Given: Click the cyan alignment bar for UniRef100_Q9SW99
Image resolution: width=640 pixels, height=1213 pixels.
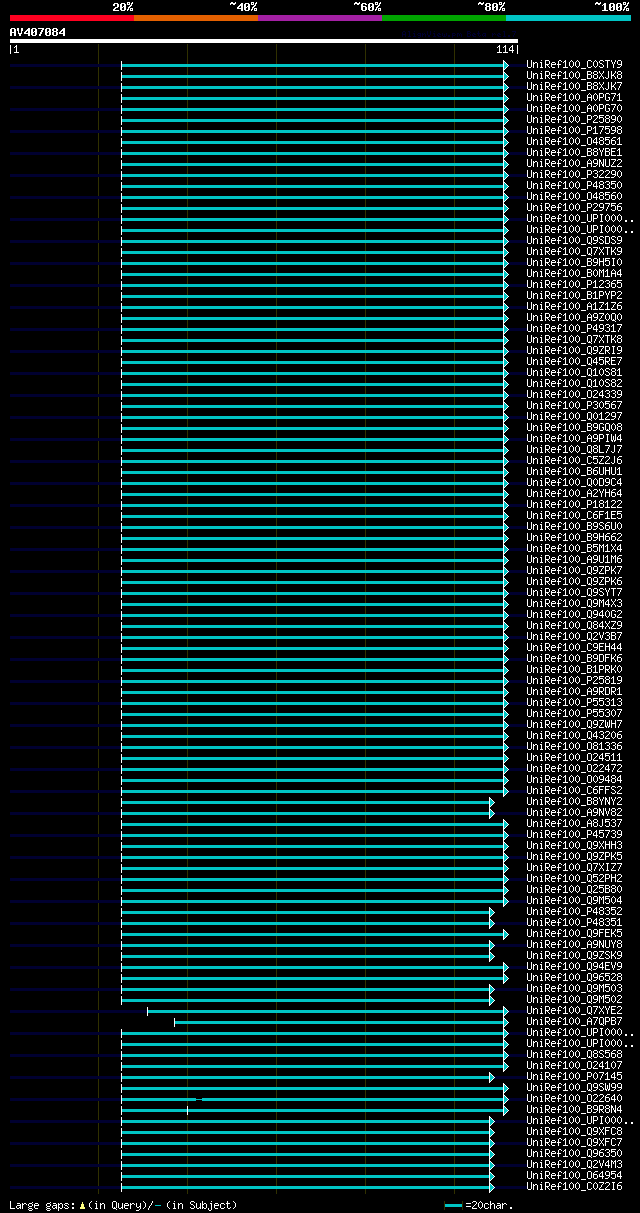Looking at the screenshot, I should (x=315, y=1087).
